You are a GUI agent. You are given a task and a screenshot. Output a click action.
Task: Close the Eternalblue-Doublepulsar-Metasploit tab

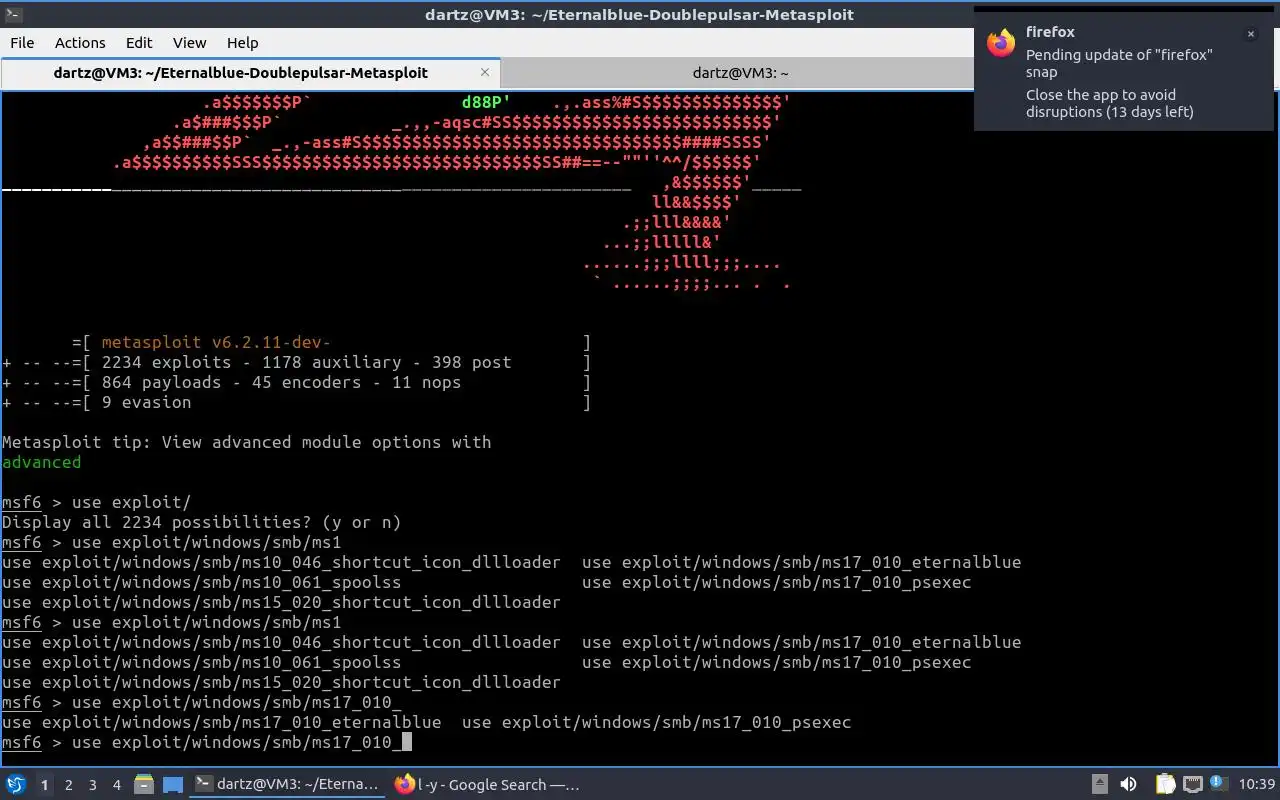click(x=485, y=72)
